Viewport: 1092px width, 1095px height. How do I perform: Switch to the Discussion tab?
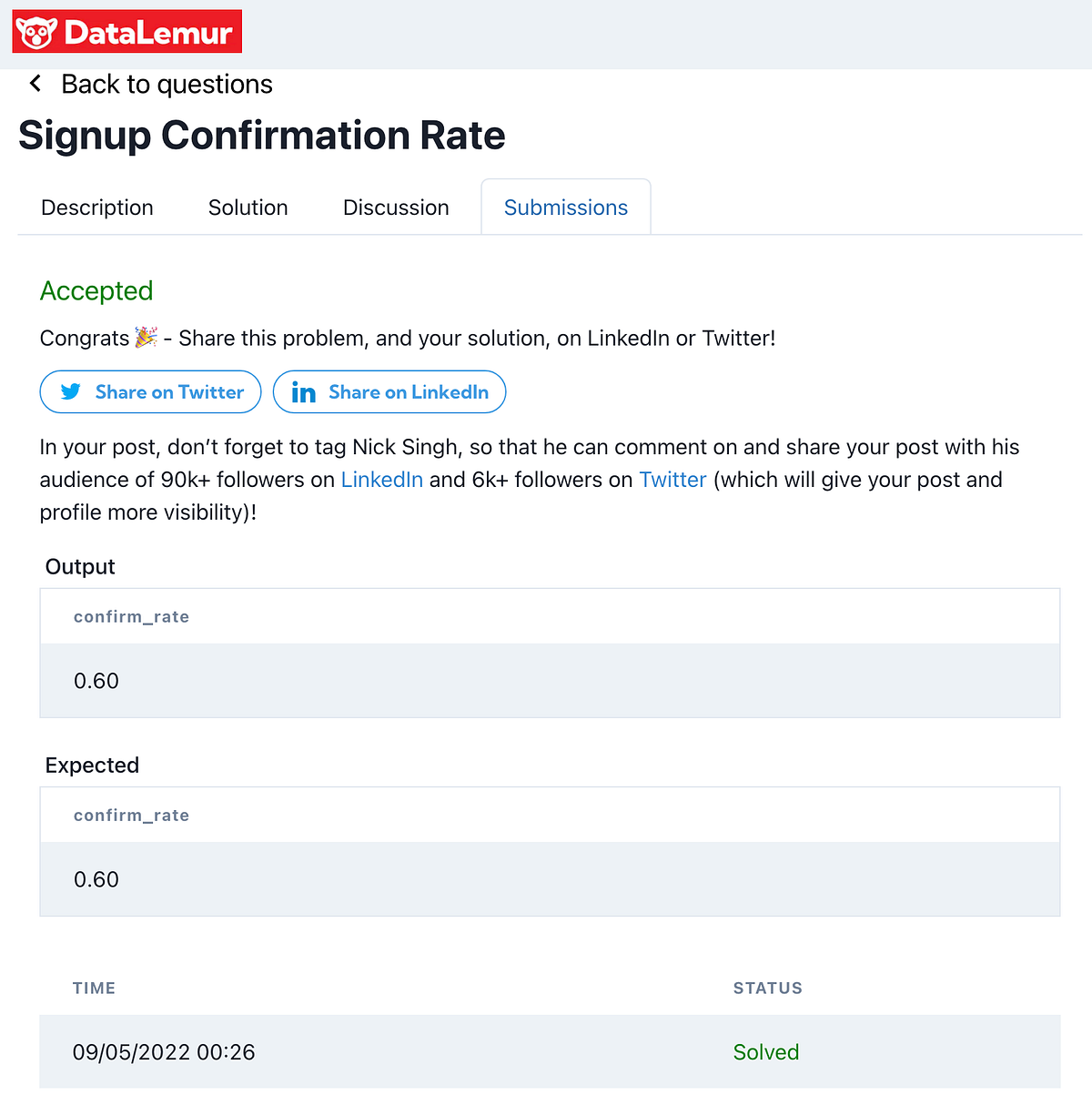[x=396, y=207]
